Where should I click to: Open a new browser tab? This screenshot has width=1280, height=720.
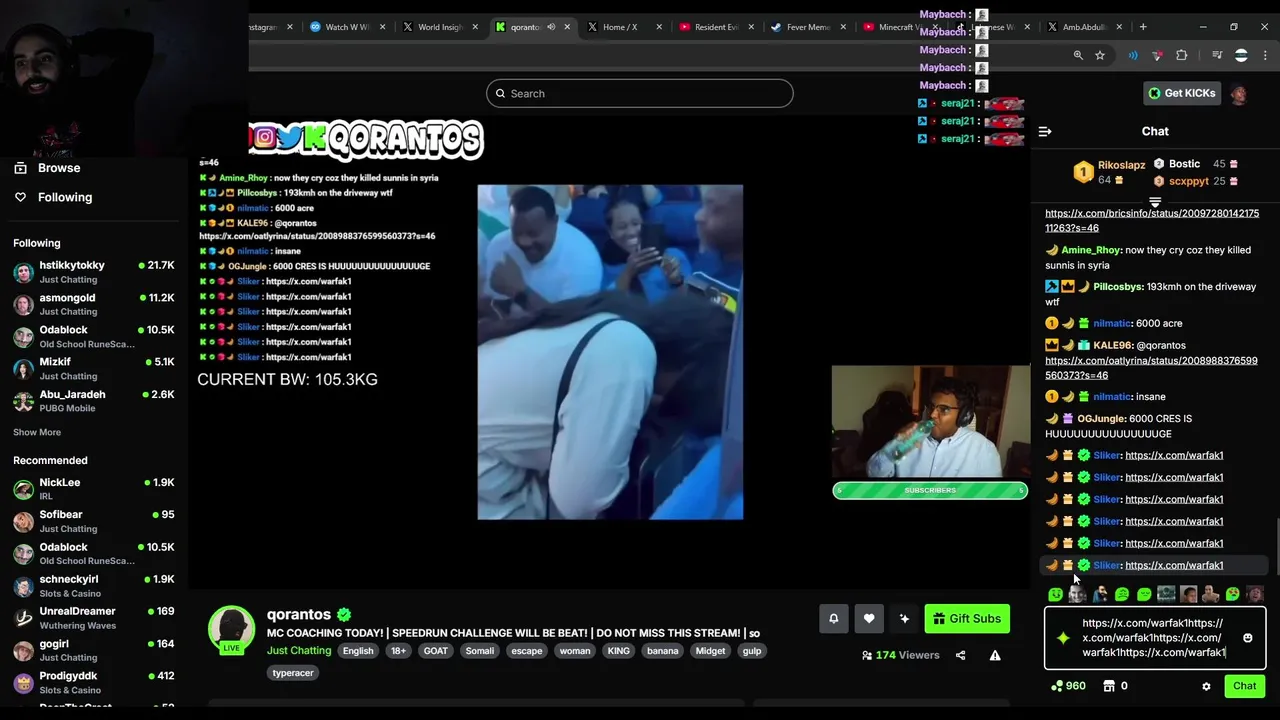(x=1143, y=27)
